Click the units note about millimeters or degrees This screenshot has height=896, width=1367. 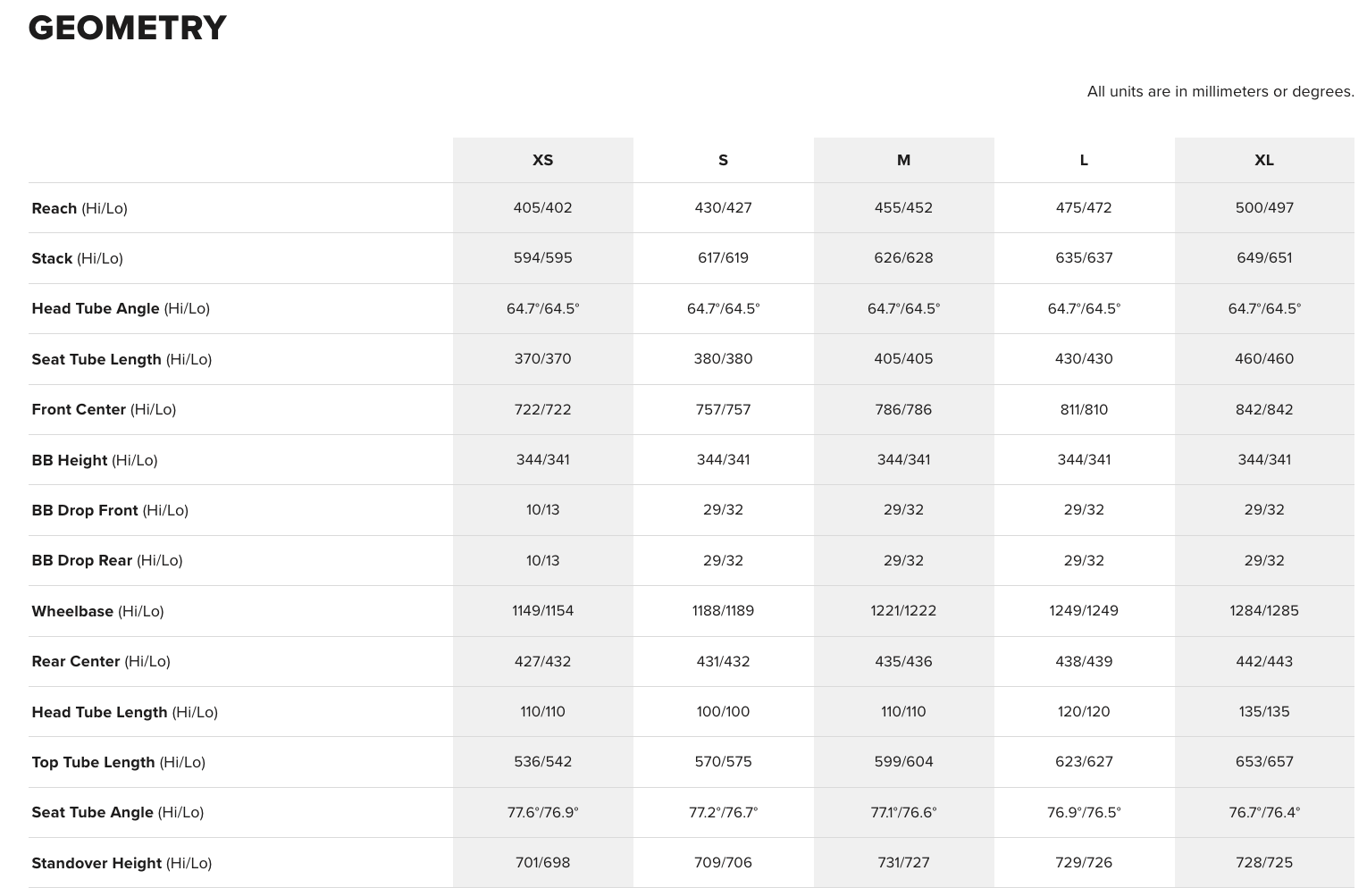coord(1220,91)
